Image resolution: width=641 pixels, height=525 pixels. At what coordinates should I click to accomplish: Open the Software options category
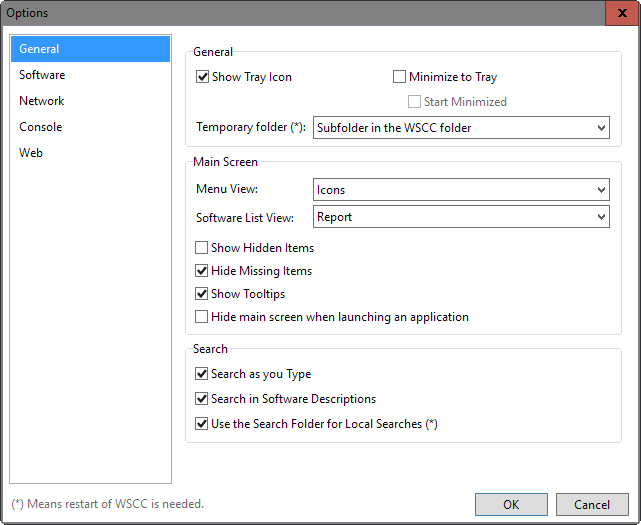coord(90,75)
